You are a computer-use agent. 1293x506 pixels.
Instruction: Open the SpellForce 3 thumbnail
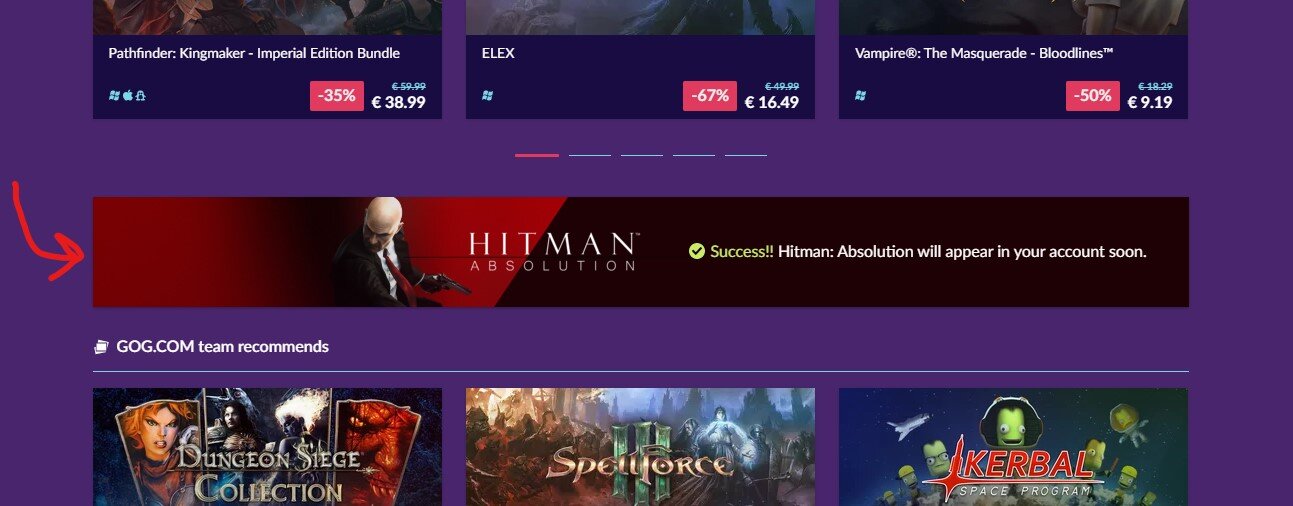pyautogui.click(x=640, y=447)
